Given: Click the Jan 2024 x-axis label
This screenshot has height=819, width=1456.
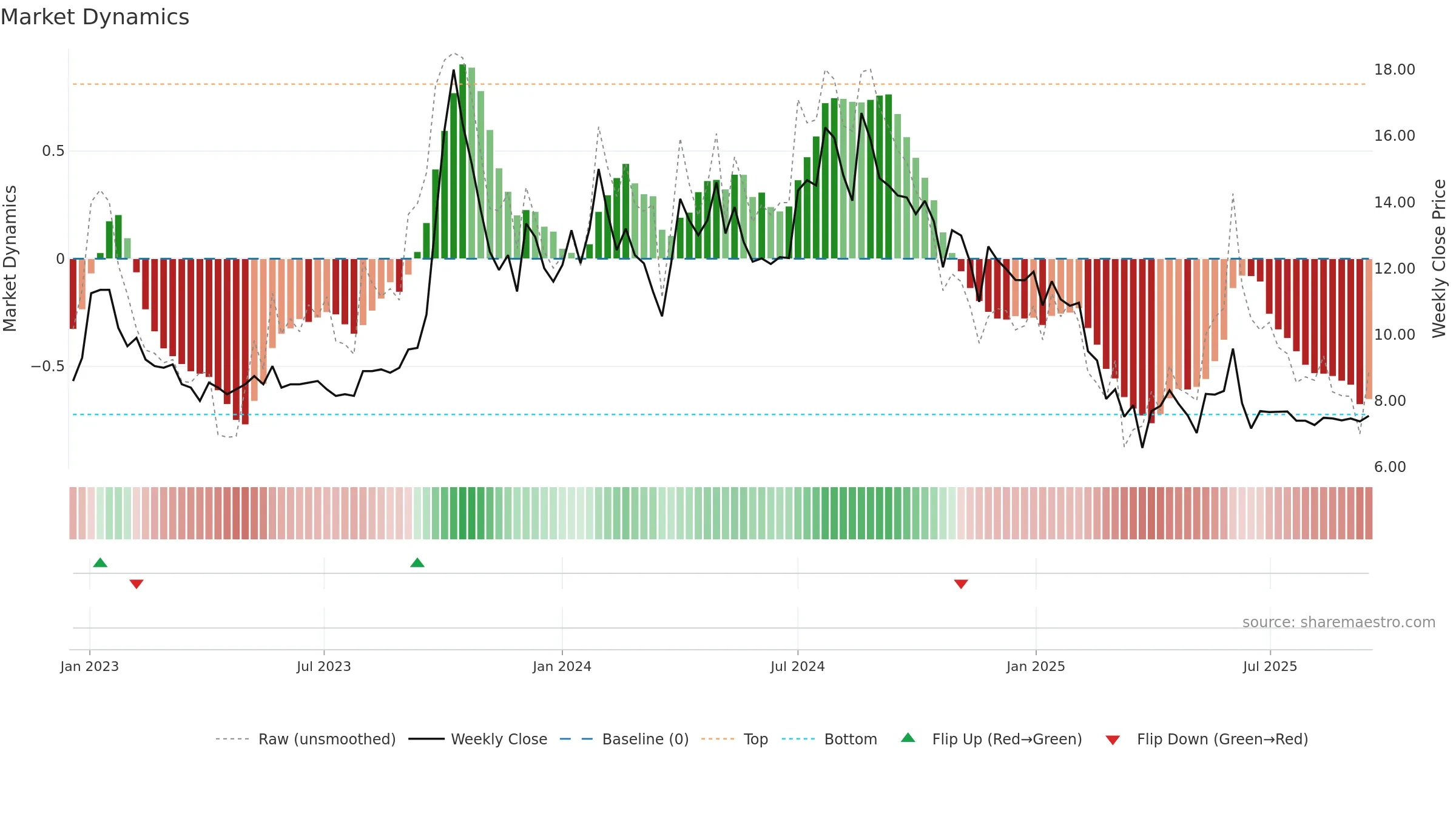Looking at the screenshot, I should [x=562, y=666].
